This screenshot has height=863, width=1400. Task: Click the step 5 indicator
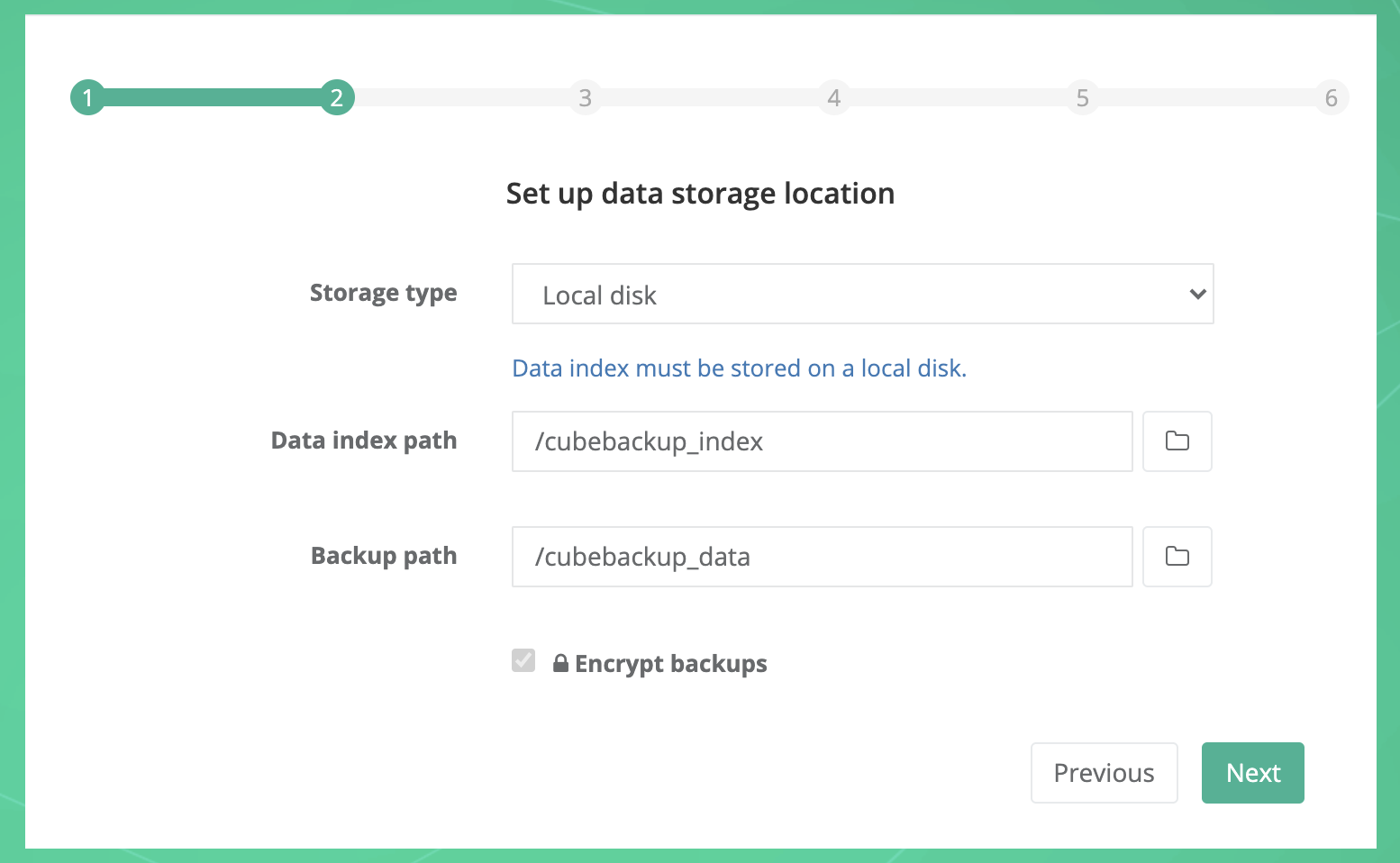1082,97
